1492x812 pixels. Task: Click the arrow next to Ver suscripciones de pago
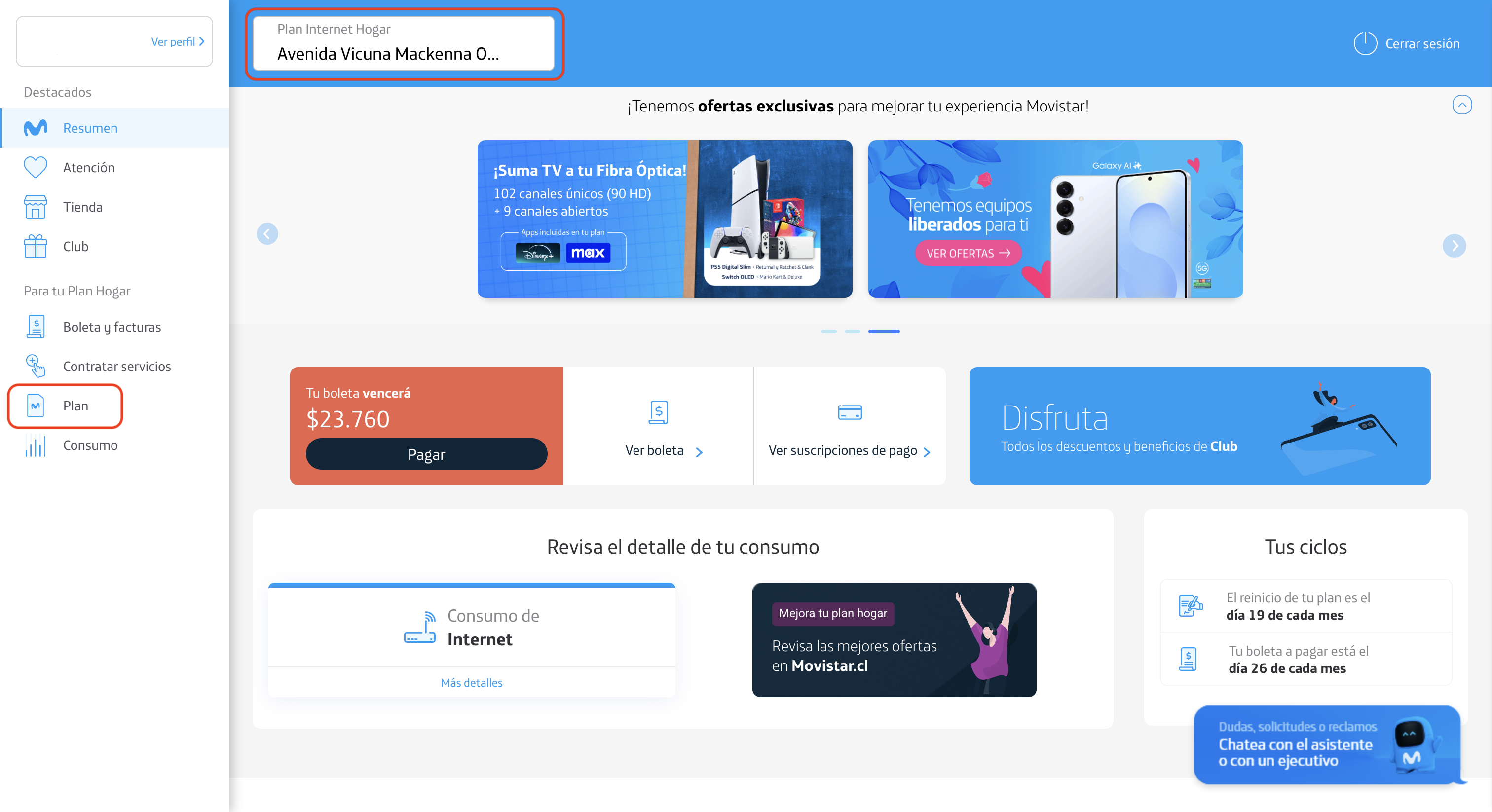click(x=927, y=452)
